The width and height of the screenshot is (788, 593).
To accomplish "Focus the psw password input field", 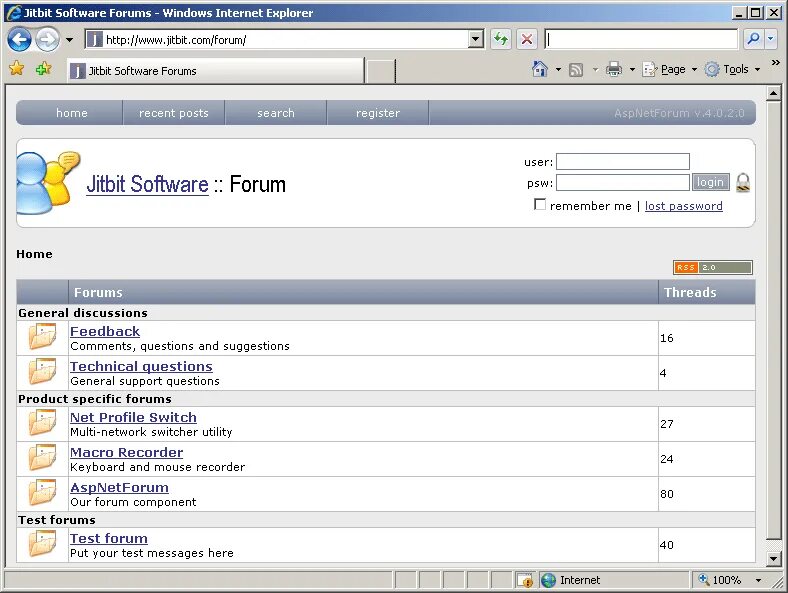I will 623,182.
